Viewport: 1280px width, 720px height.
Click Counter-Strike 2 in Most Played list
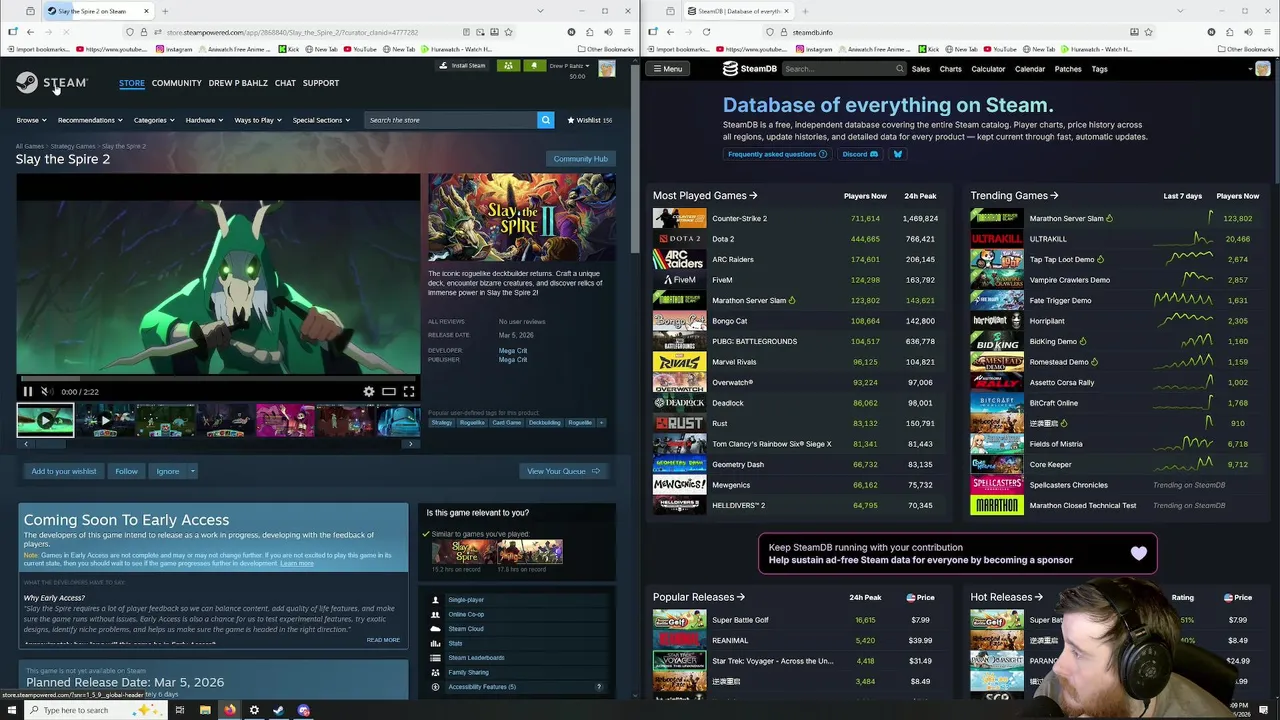[x=739, y=218]
